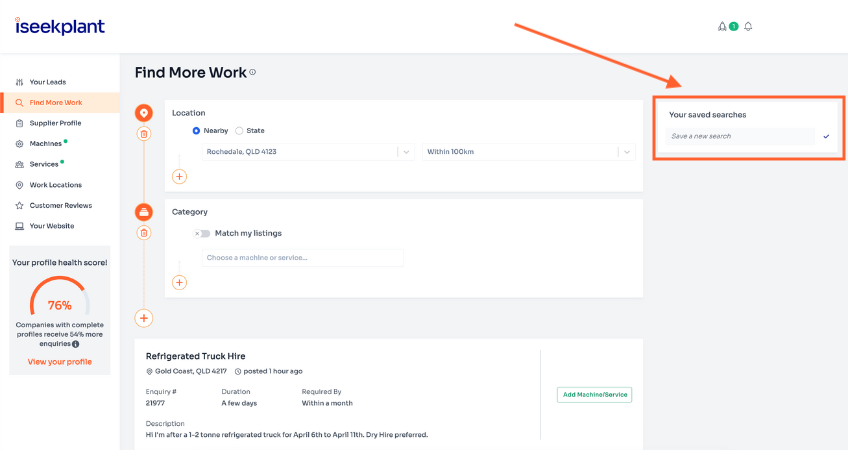Click the Add Machine/Service button
848x450 pixels.
point(594,395)
